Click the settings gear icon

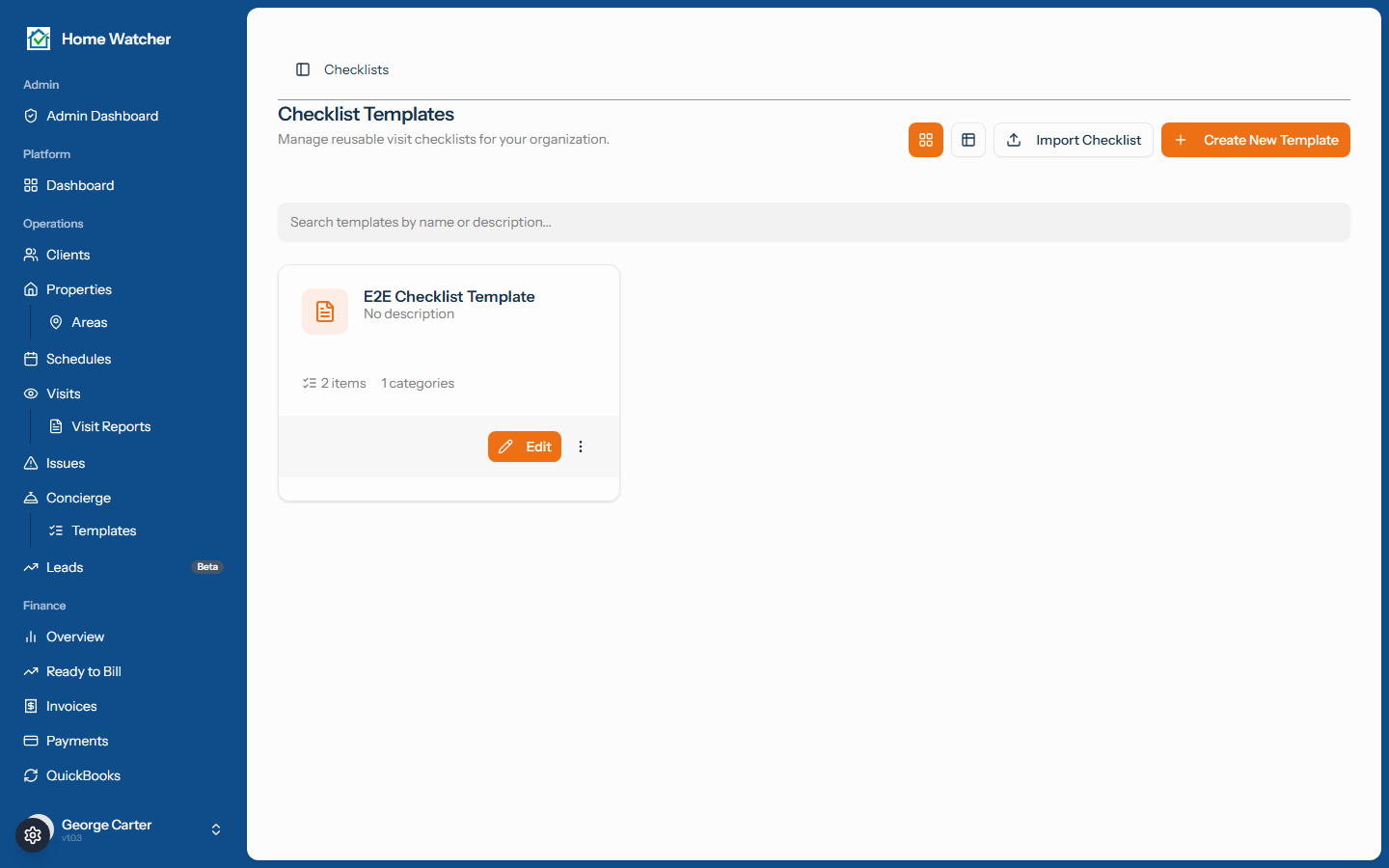[x=33, y=835]
